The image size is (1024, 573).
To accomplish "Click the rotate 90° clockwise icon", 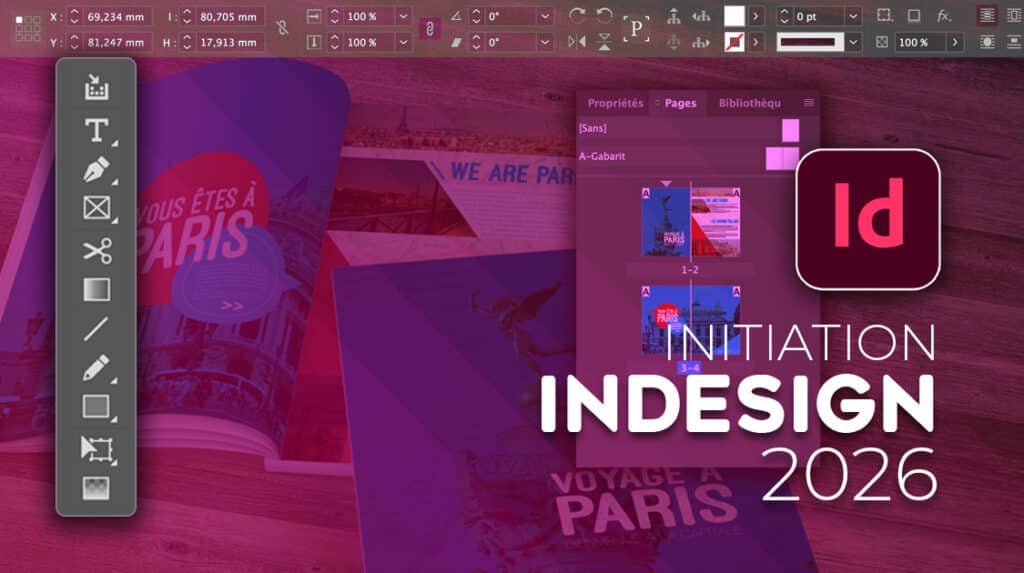I will [577, 16].
